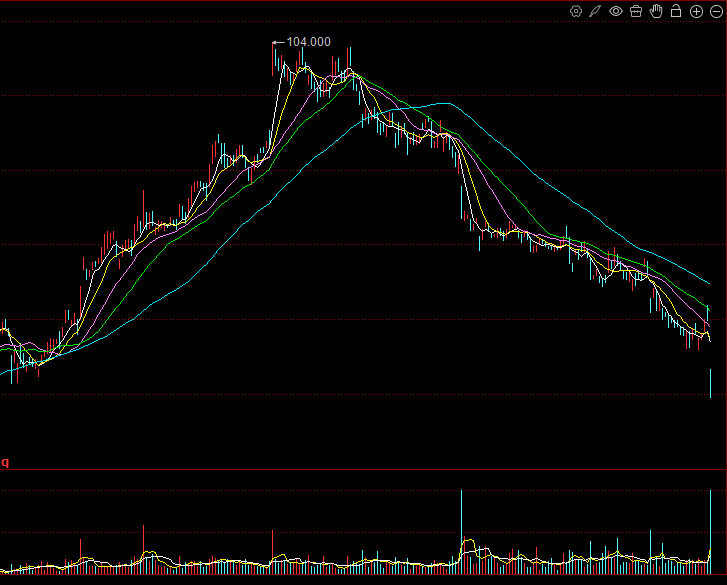Click the 104.000 peak price label

coord(308,42)
